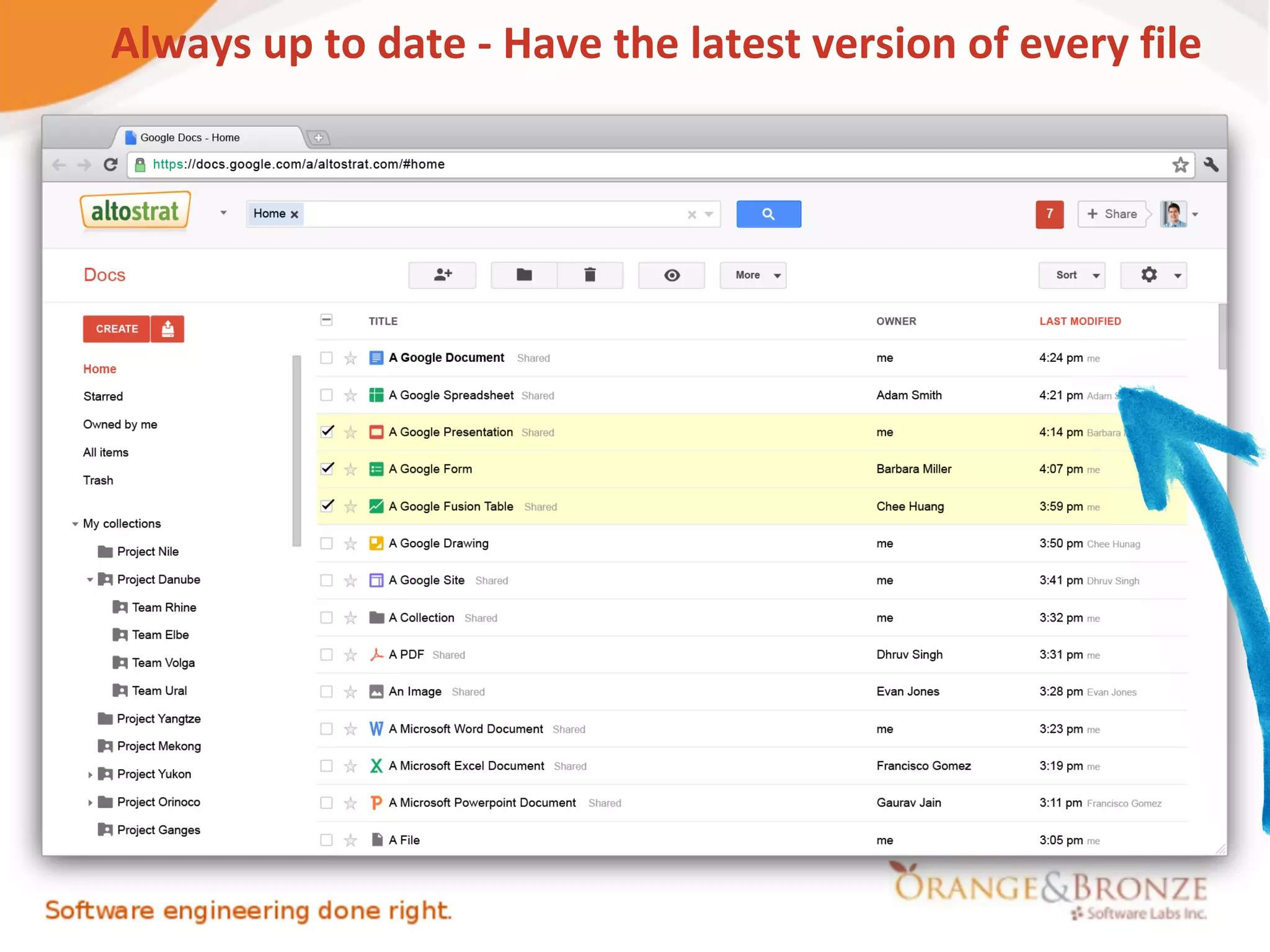Viewport: 1270px width, 952px height.
Task: Open the A Microsoft Word Document file
Action: click(466, 729)
